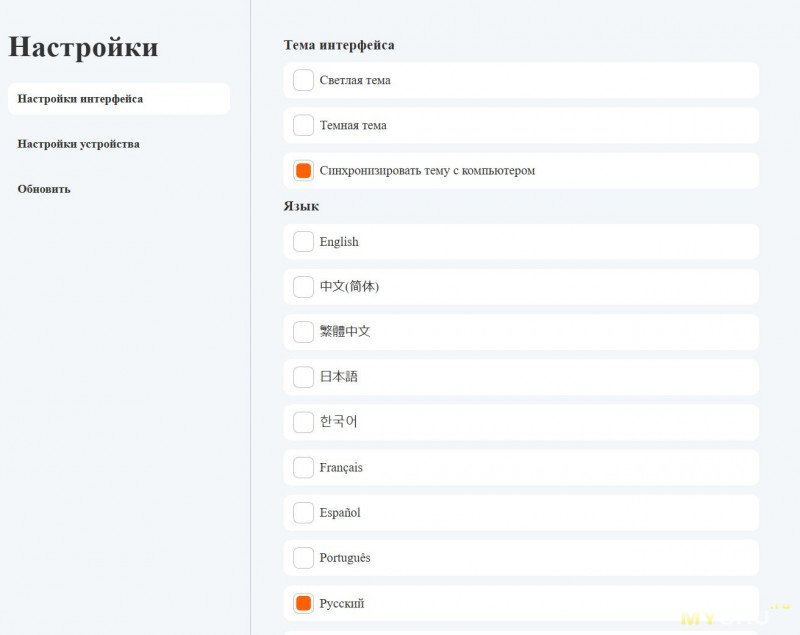Select the Português language checkbox

[x=303, y=558]
